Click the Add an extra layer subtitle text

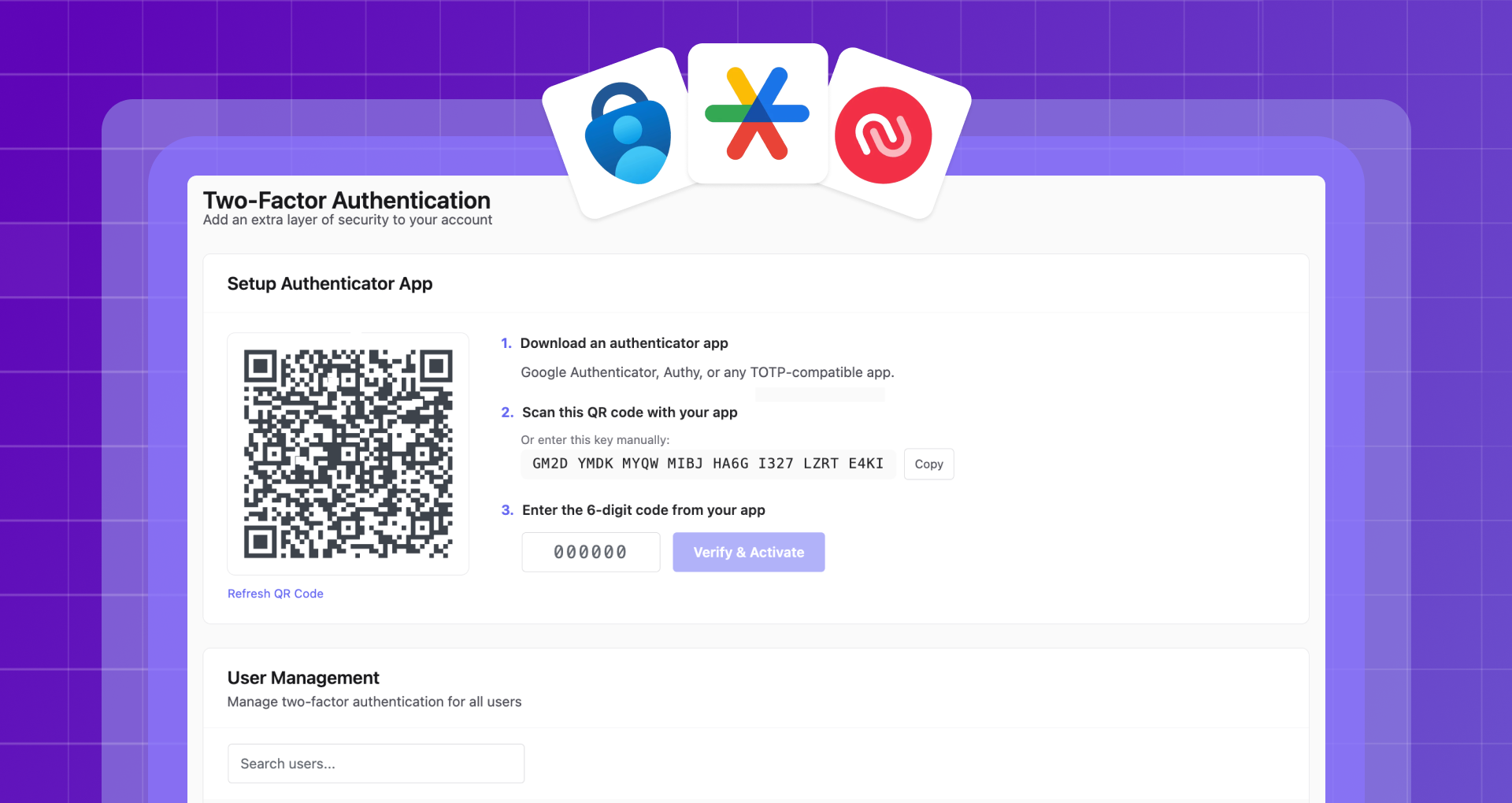[x=347, y=220]
